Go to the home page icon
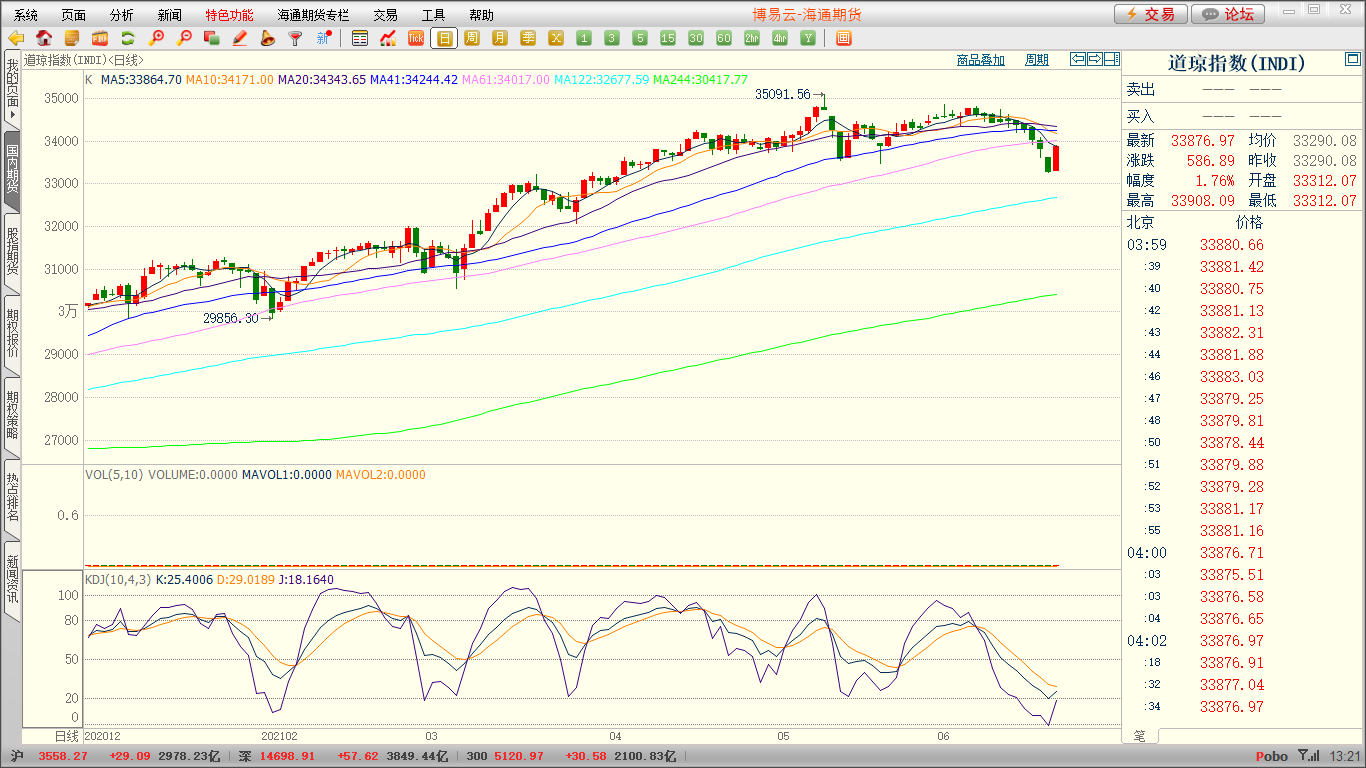This screenshot has height=768, width=1366. click(44, 38)
